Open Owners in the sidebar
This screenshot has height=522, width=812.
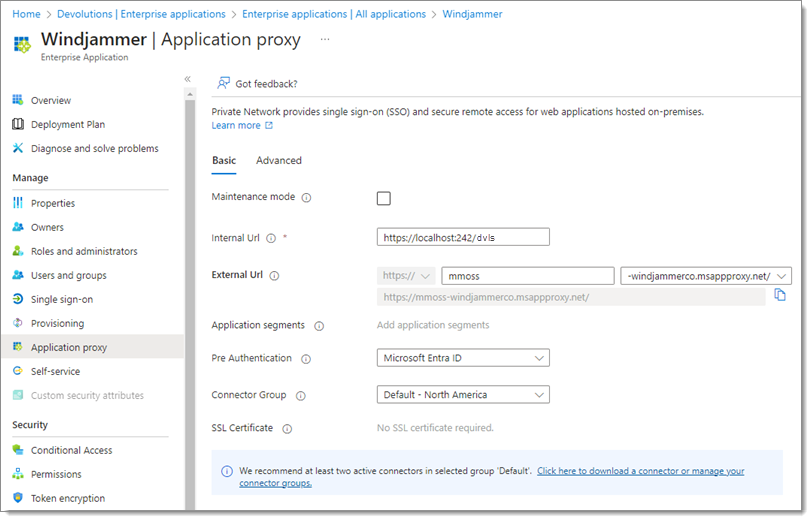47,227
